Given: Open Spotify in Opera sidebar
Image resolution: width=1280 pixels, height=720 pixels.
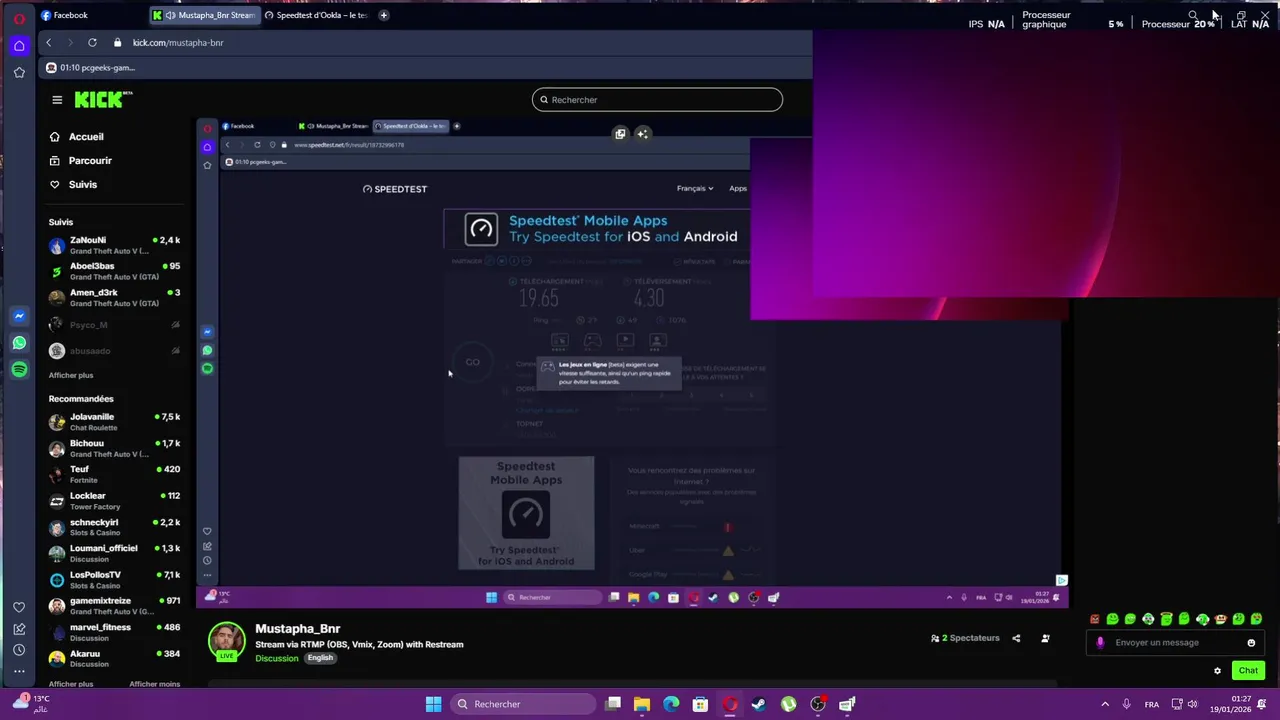Looking at the screenshot, I should [x=19, y=370].
